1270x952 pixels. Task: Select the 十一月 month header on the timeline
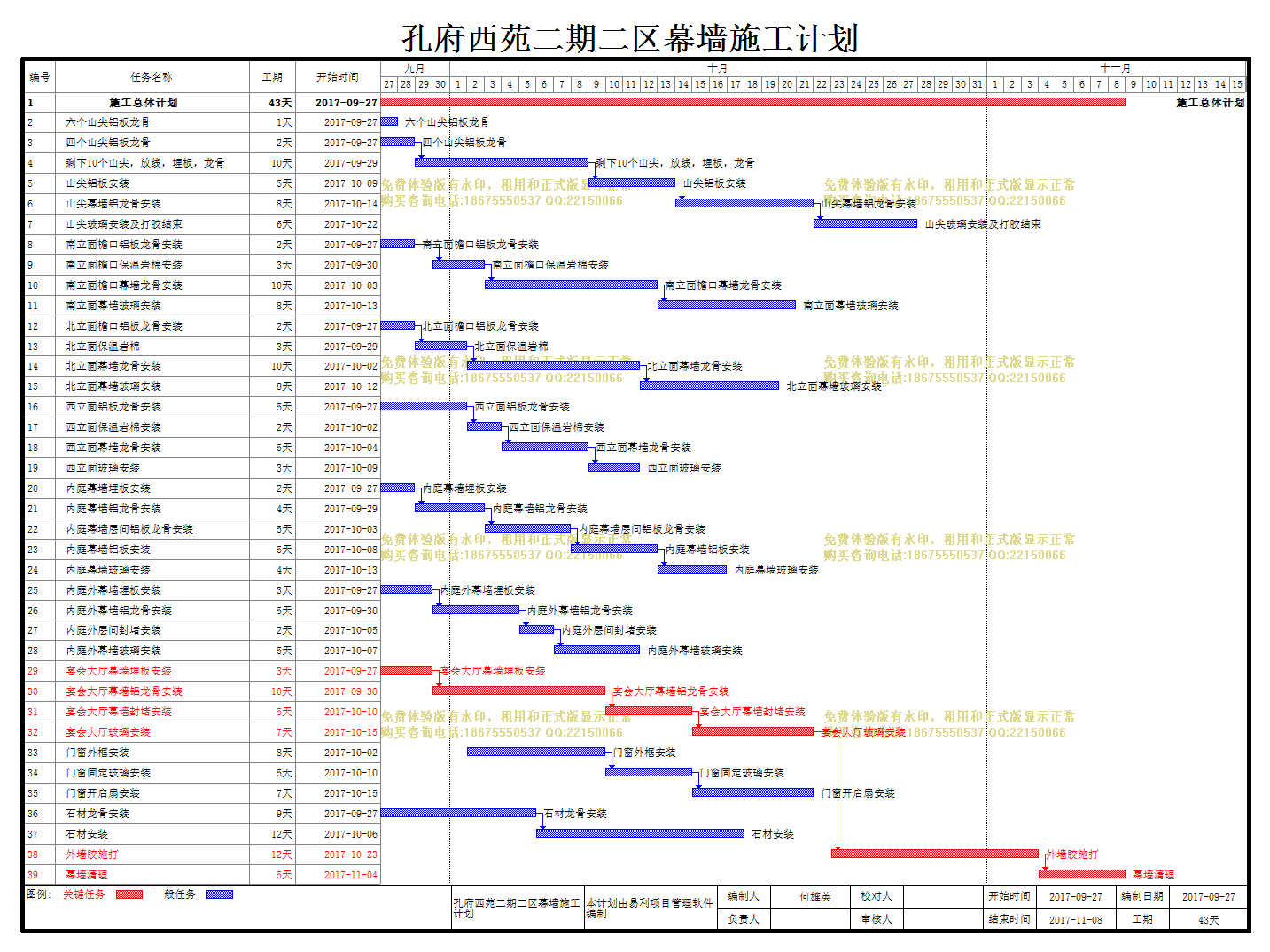[1116, 68]
